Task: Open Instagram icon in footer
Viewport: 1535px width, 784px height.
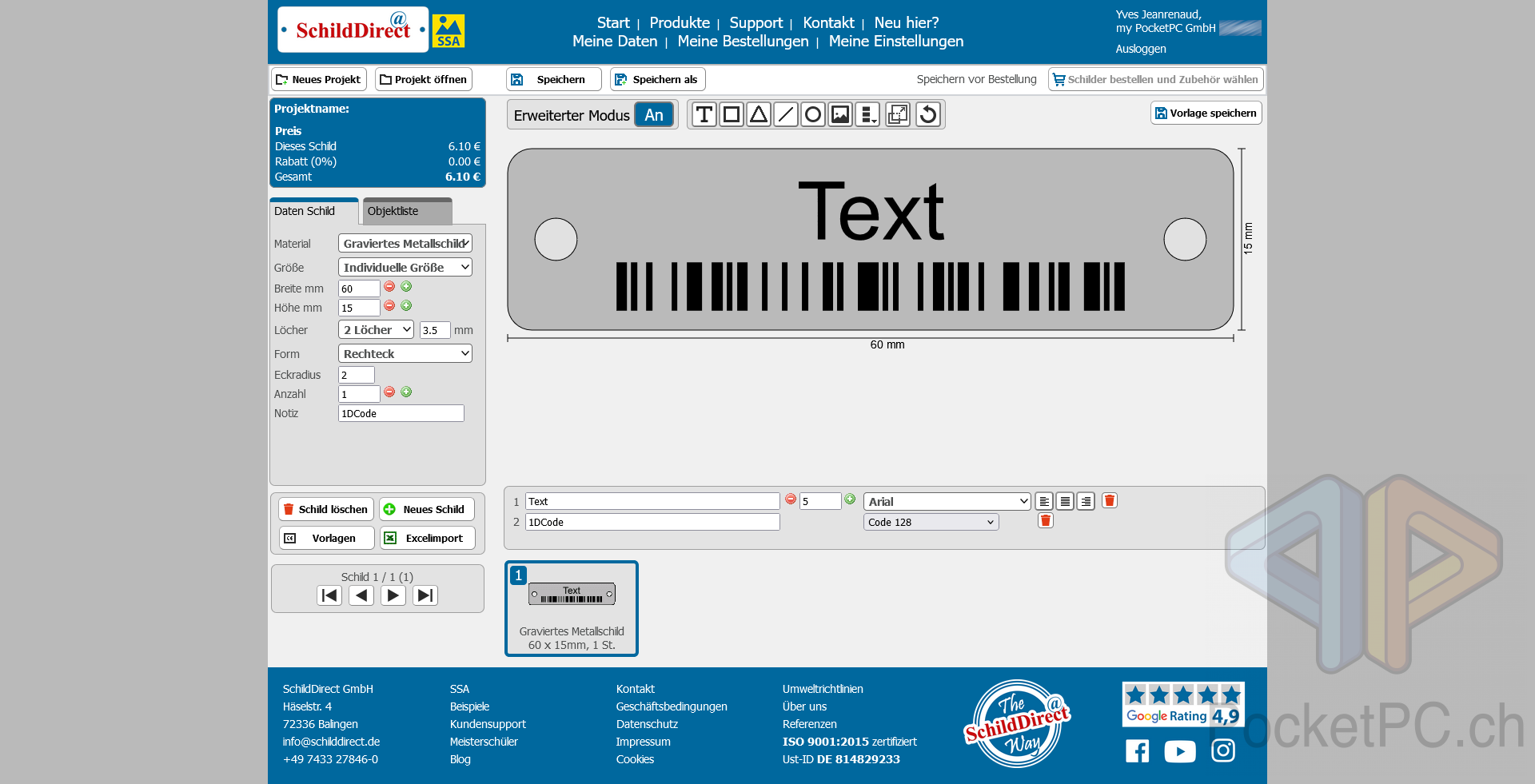Action: (1223, 750)
